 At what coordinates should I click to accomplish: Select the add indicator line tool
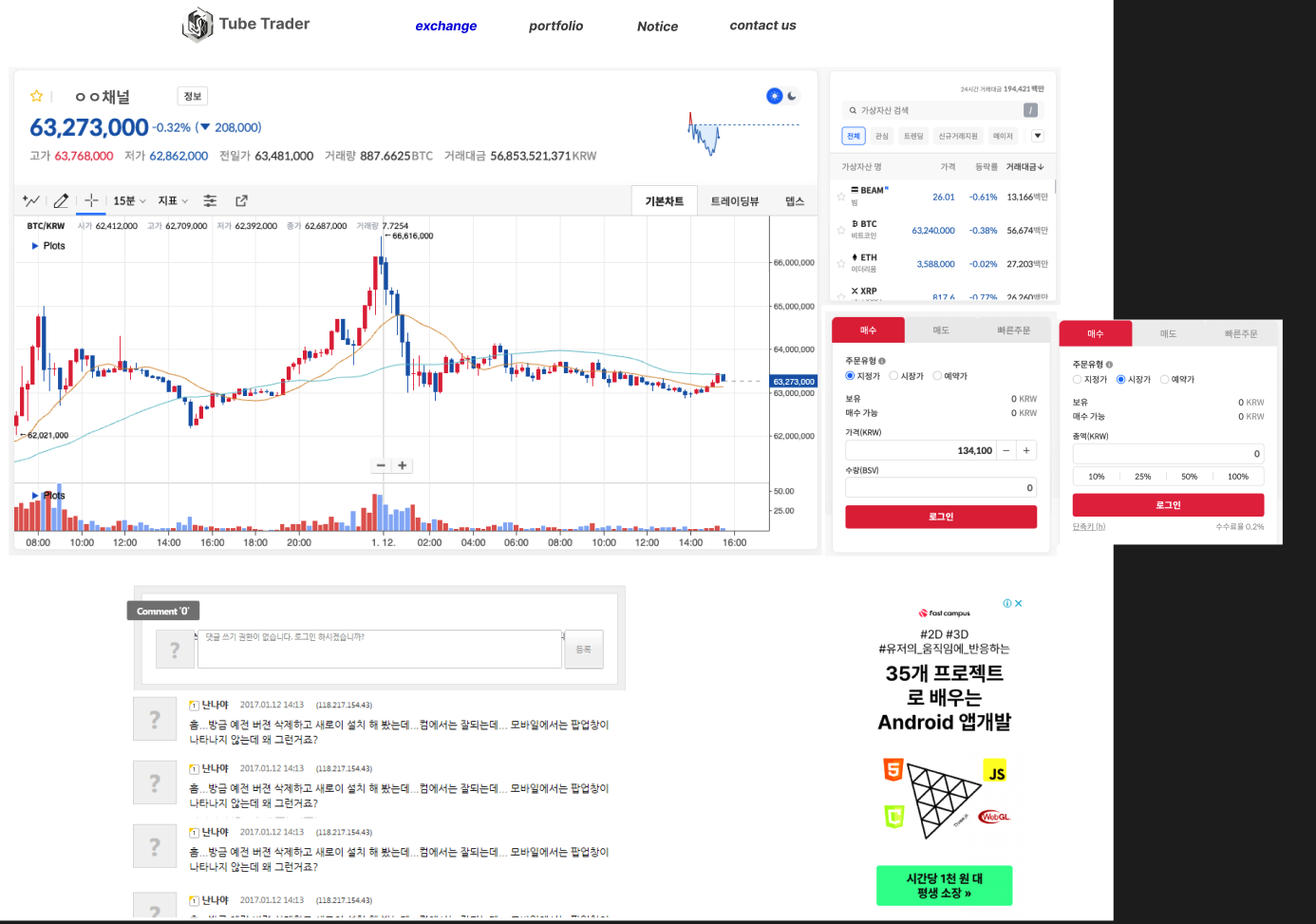(x=31, y=200)
